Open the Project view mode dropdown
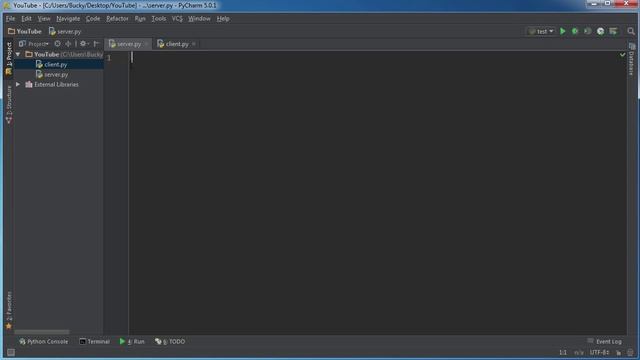The width and height of the screenshot is (640, 360). (34, 44)
